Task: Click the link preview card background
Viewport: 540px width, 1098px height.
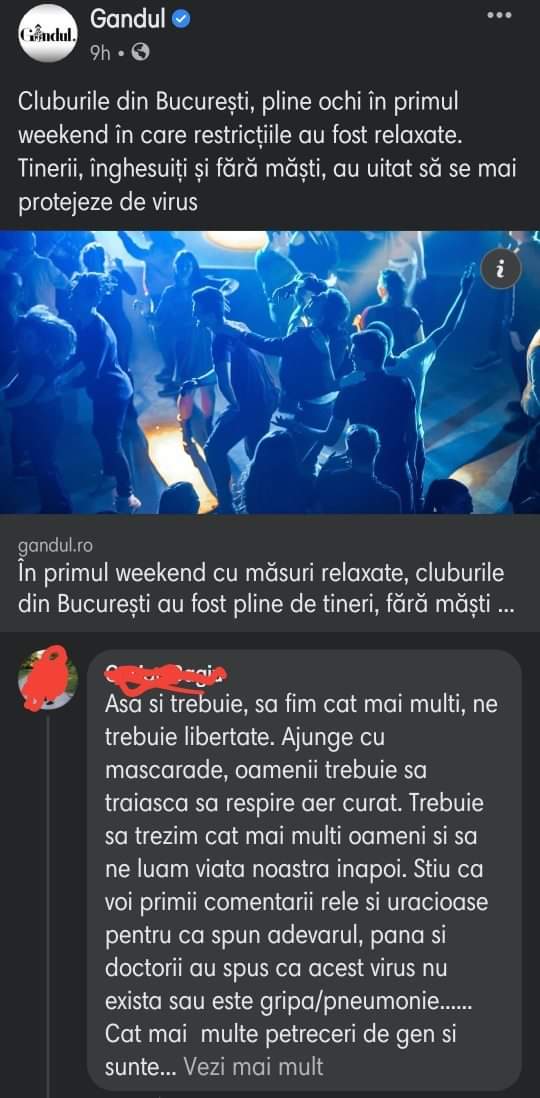Action: (x=270, y=573)
